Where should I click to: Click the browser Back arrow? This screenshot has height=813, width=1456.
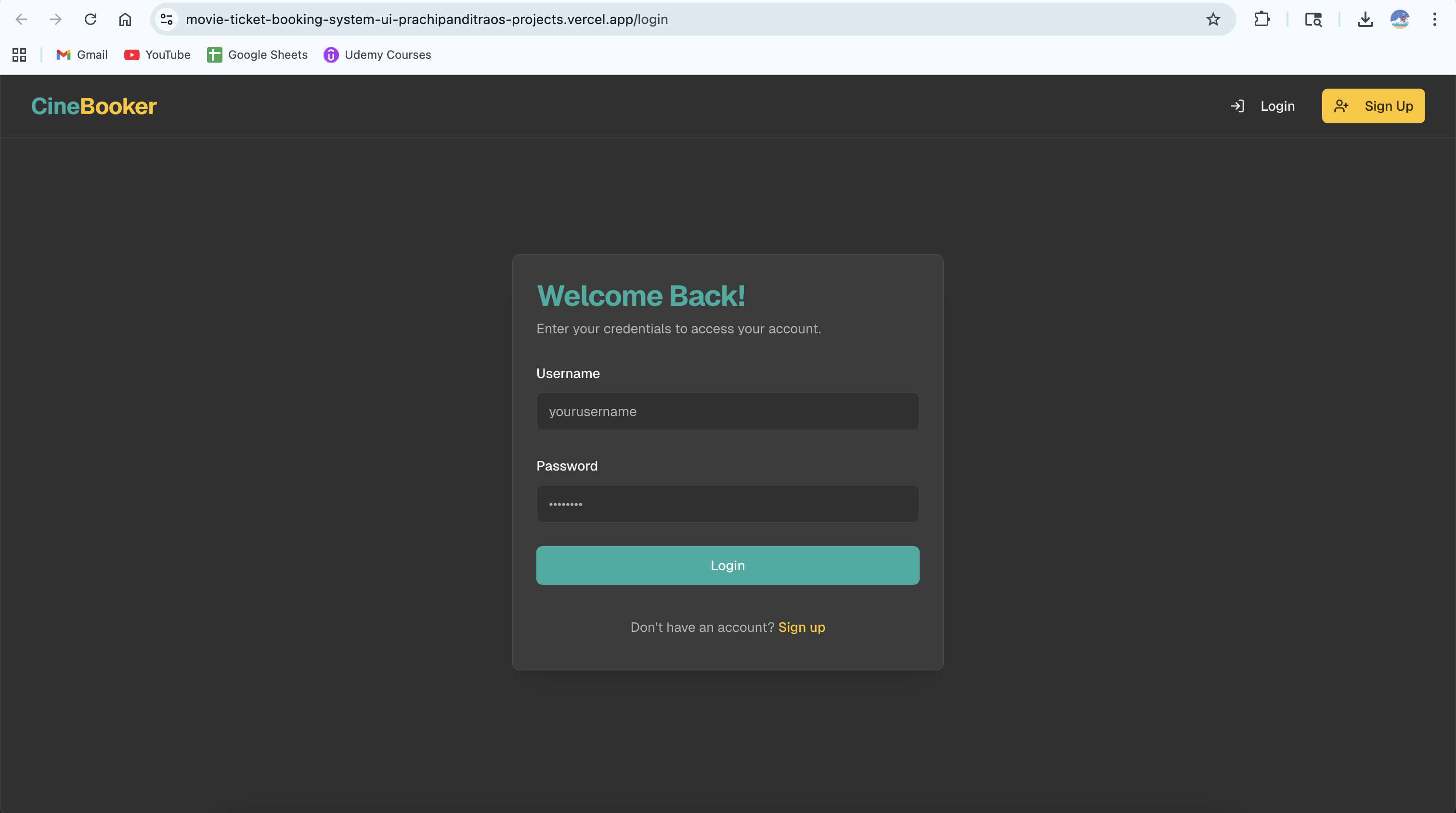pyautogui.click(x=22, y=19)
